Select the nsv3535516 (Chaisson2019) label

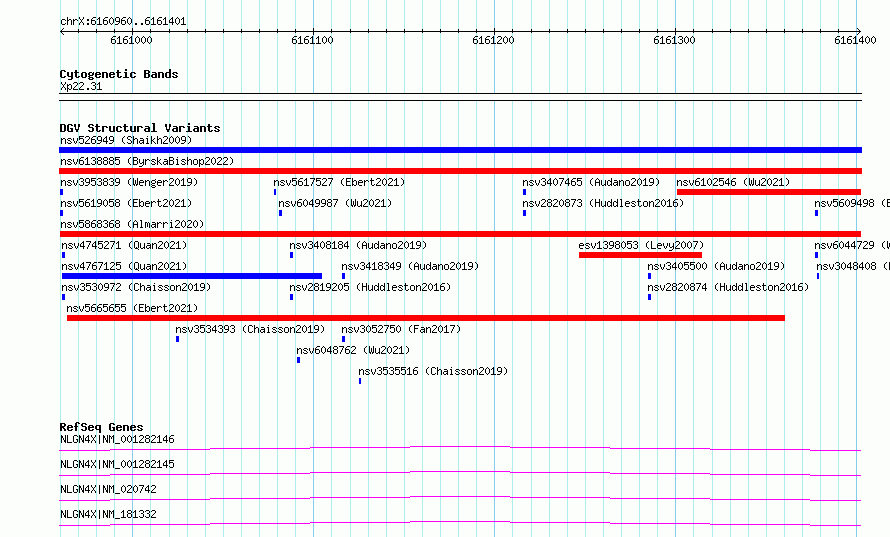(x=433, y=371)
